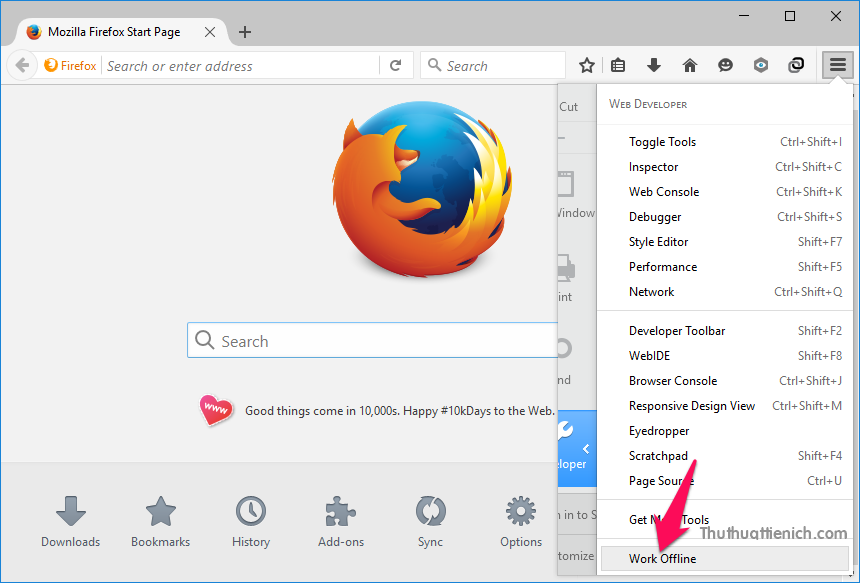
Task: Launch WebIDE from the menu
Action: tap(725, 356)
